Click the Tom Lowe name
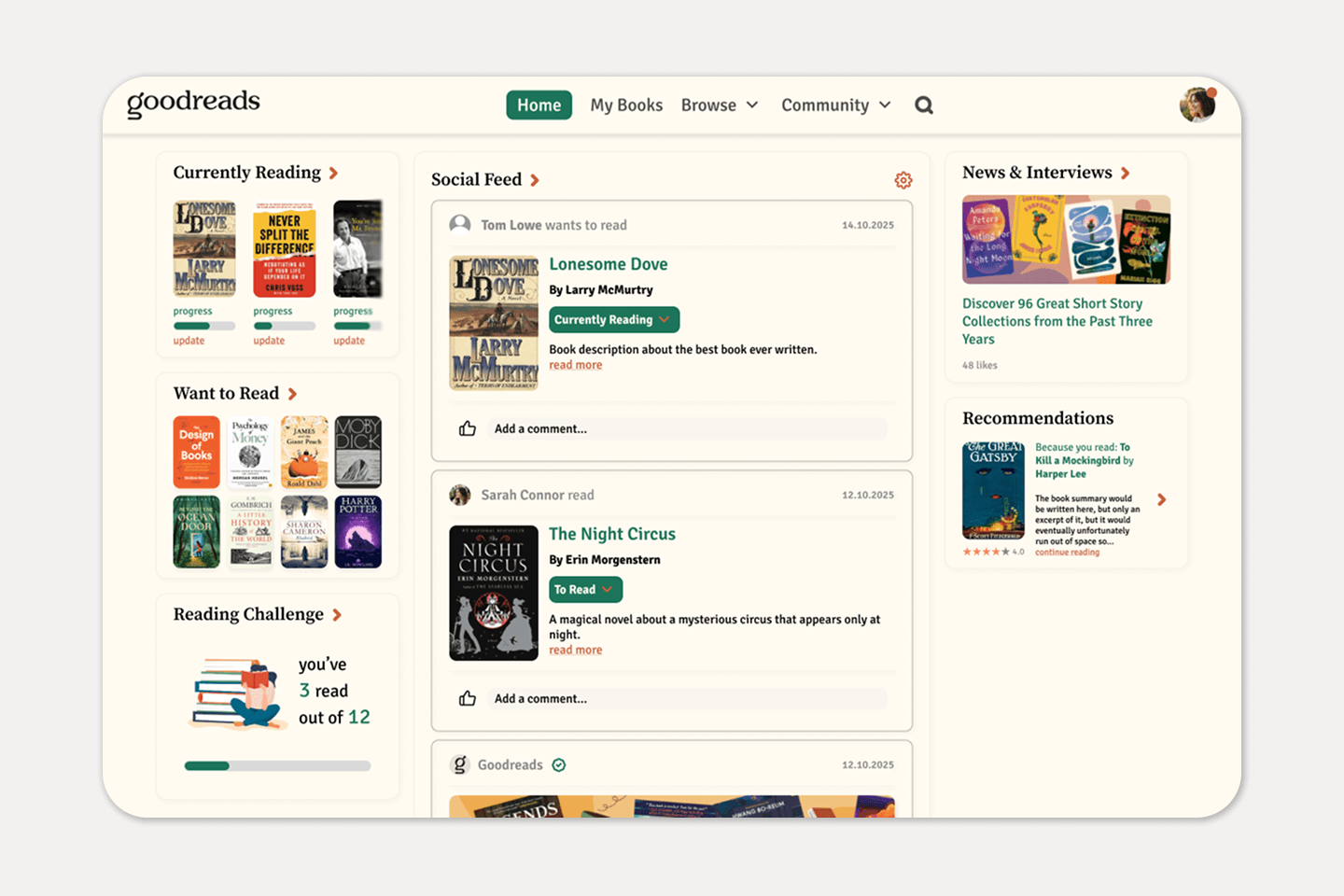The height and width of the screenshot is (896, 1344). [x=511, y=225]
